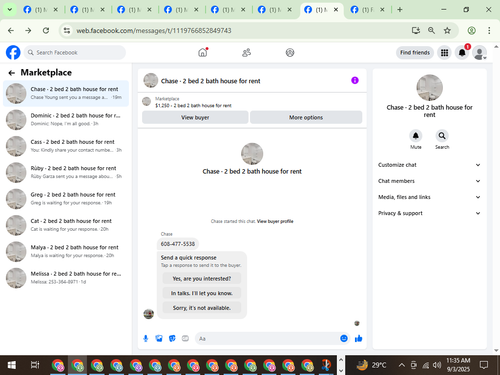This screenshot has height=375, width=500.
Task: Open the account profile avatar menu
Action: (480, 53)
